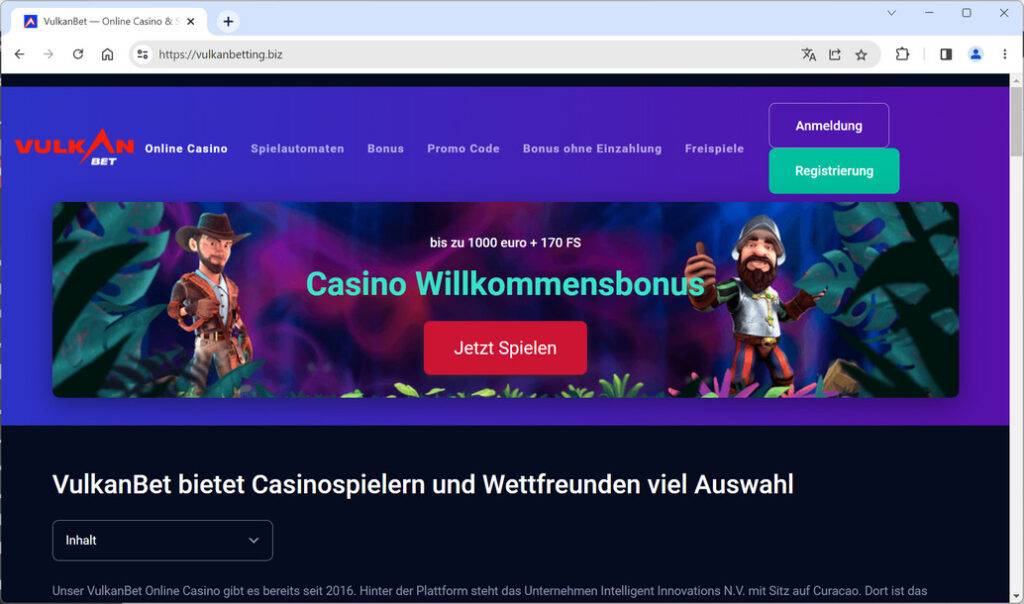Viewport: 1024px width, 604px height.
Task: Open a new tab with plus button
Action: click(228, 22)
